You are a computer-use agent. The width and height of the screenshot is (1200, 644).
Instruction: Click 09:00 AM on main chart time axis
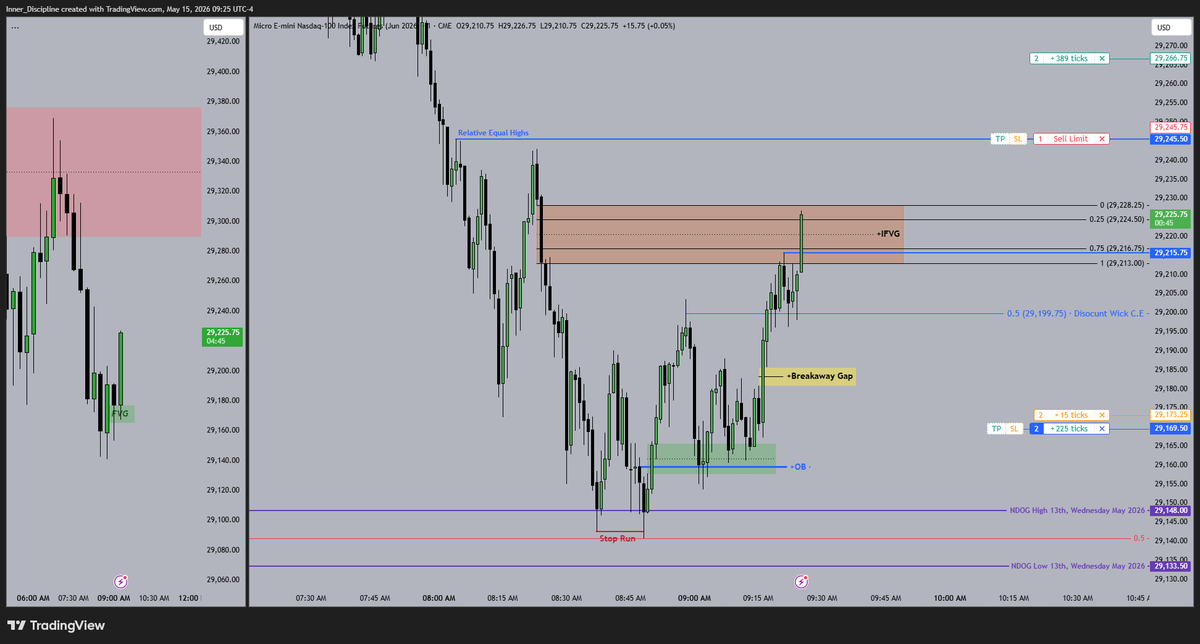pos(694,598)
